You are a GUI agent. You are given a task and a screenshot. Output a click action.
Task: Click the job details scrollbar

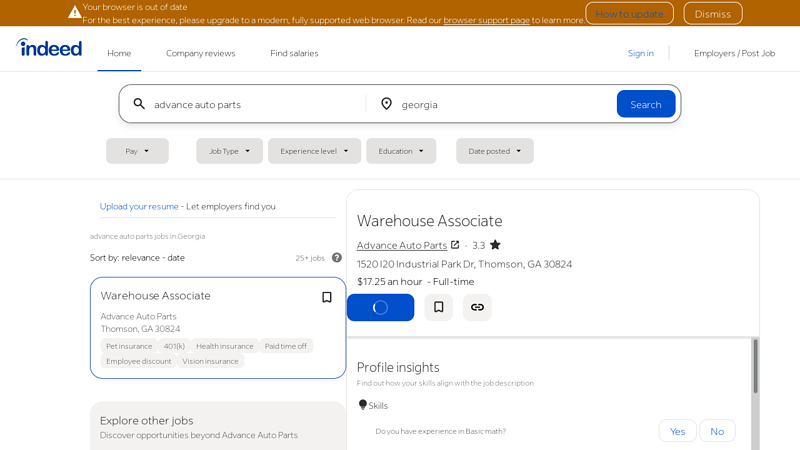pyautogui.click(x=755, y=366)
